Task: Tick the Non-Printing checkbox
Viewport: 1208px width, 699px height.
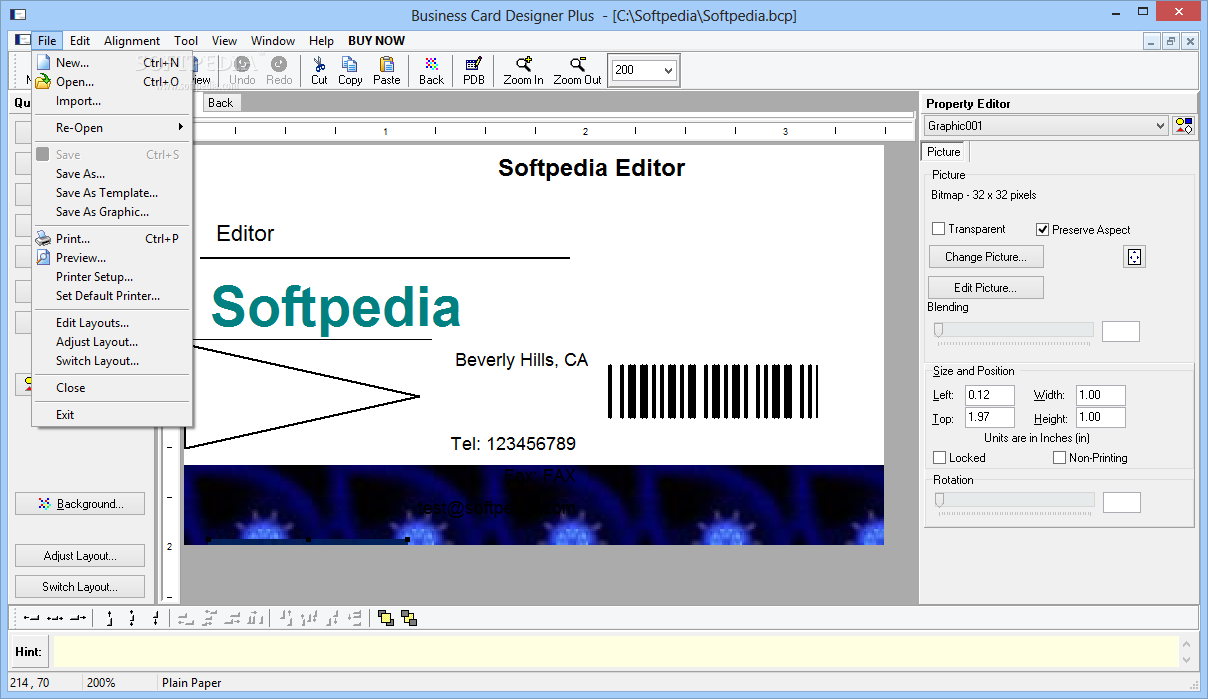Action: click(x=1059, y=458)
